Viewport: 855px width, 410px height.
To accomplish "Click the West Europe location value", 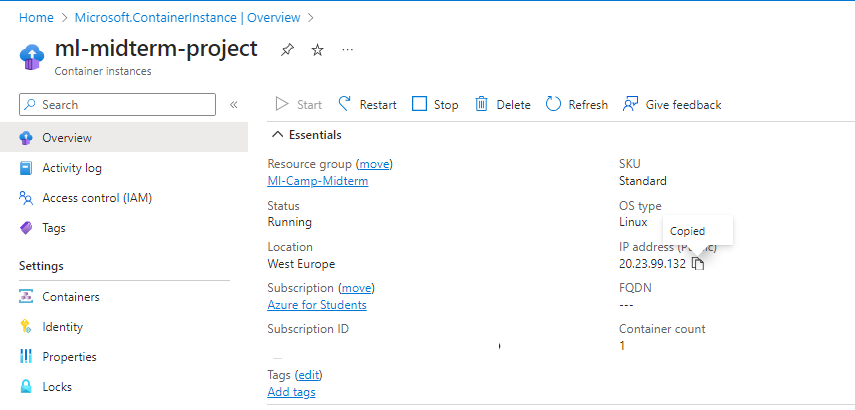I will (x=301, y=264).
